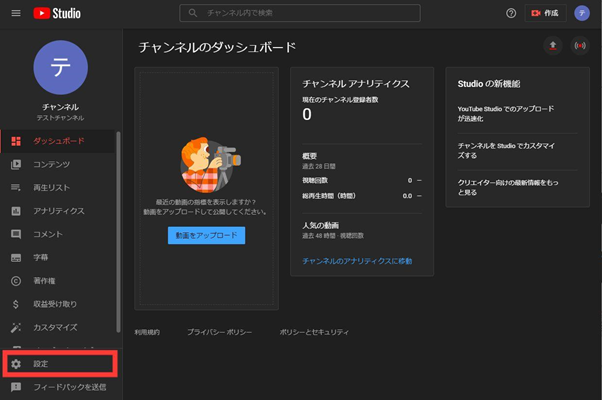
Task: Click the 人気の動画 section label
Action: coord(320,225)
